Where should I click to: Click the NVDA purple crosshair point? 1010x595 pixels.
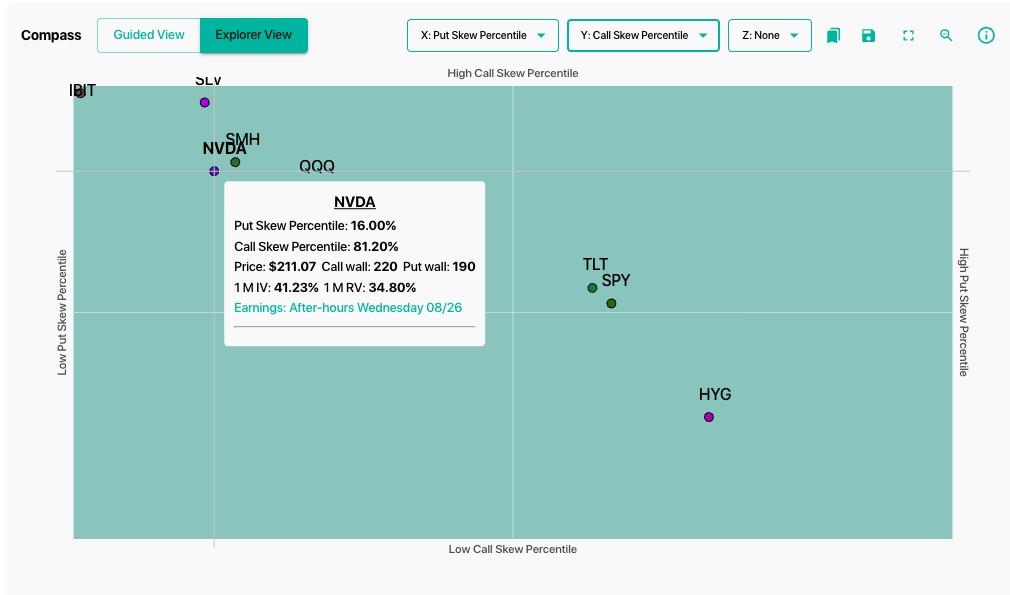pyautogui.click(x=214, y=171)
